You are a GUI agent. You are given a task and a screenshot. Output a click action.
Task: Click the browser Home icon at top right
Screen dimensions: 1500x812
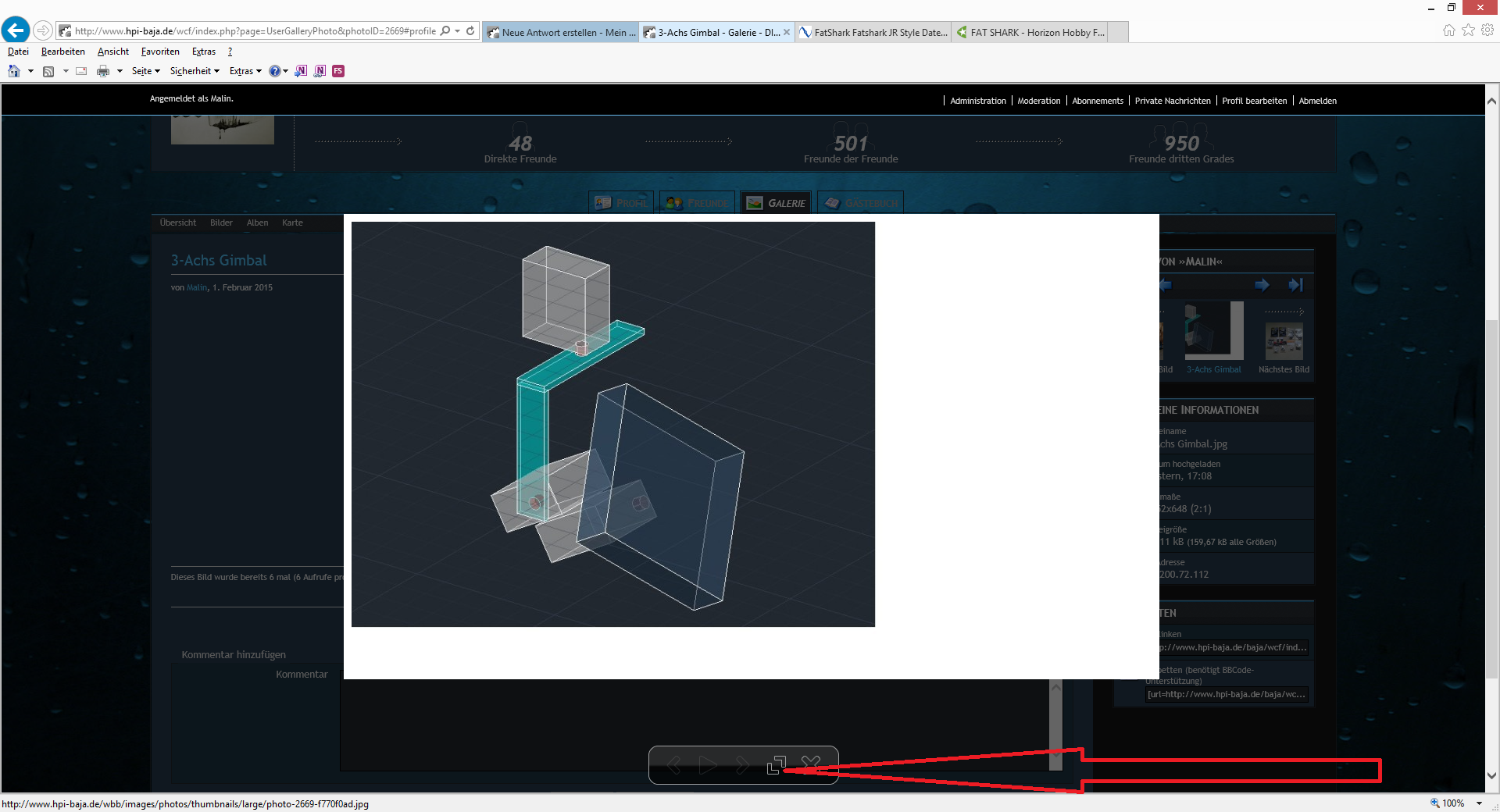pos(1449,30)
